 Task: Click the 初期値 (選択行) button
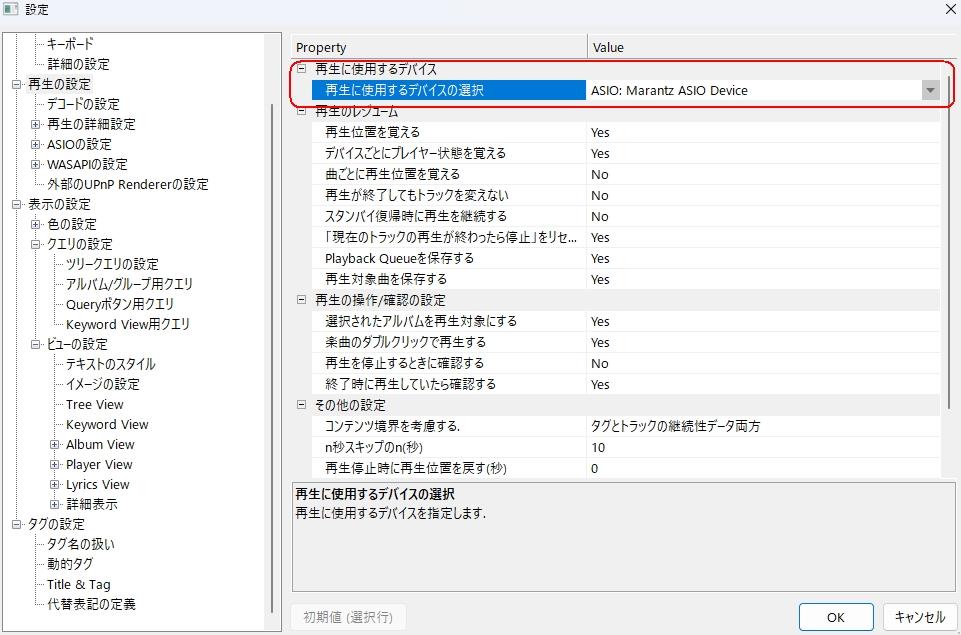coord(348,617)
